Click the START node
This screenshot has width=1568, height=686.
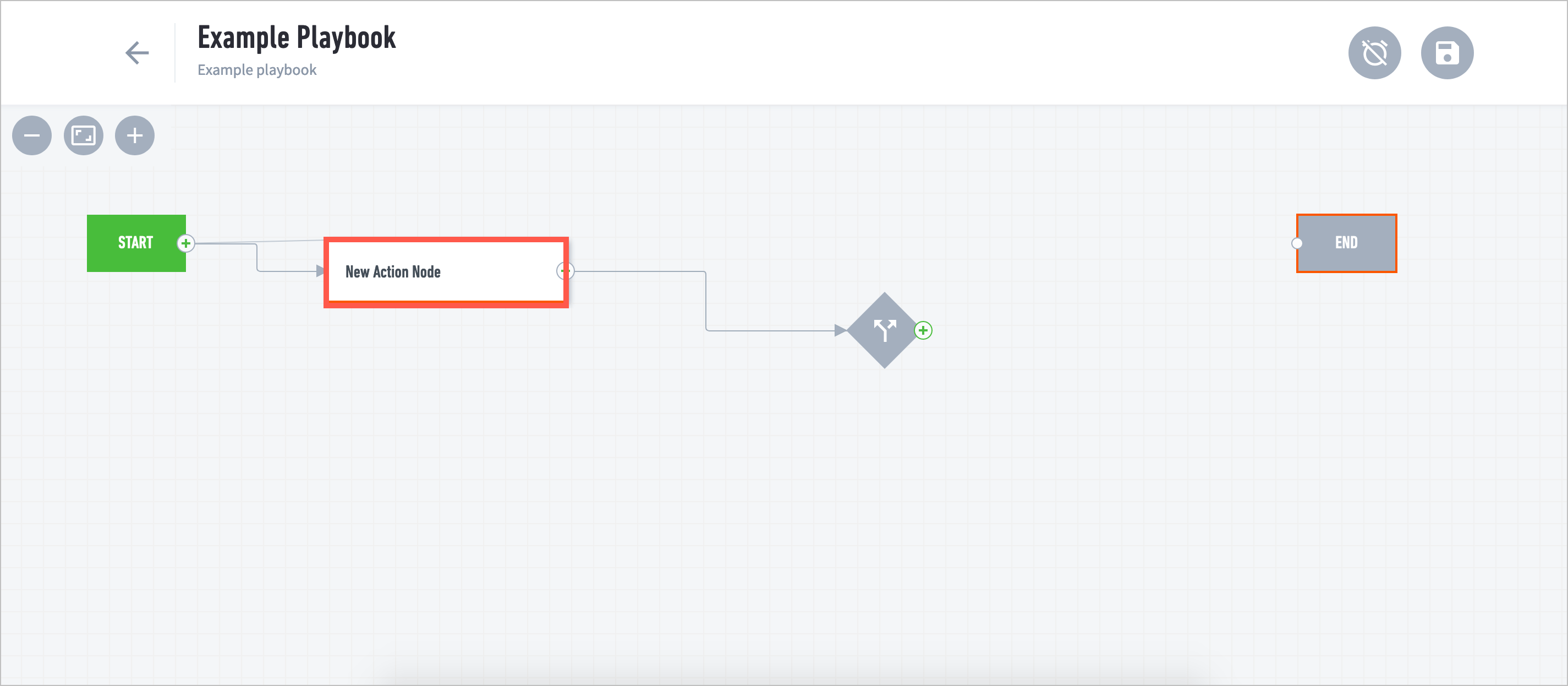tap(137, 243)
